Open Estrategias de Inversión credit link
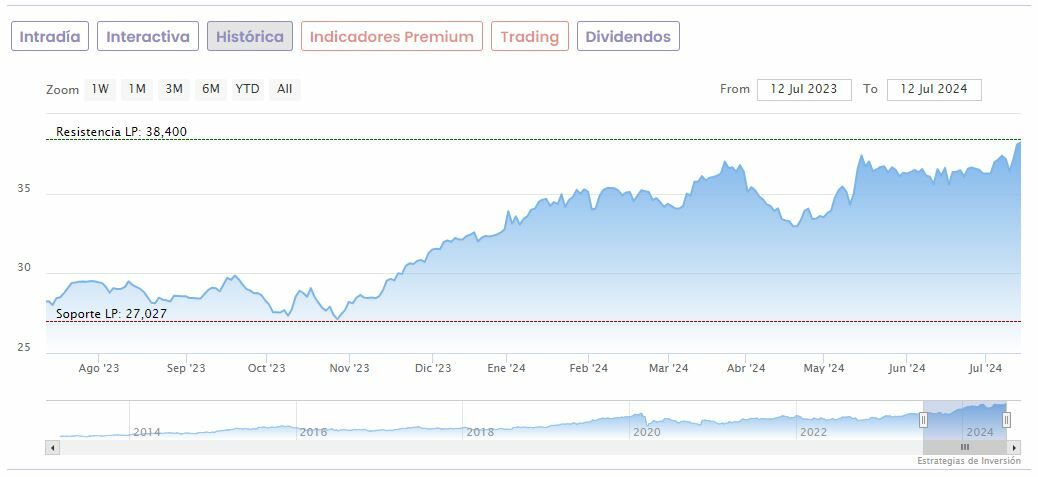 pyautogui.click(x=969, y=461)
